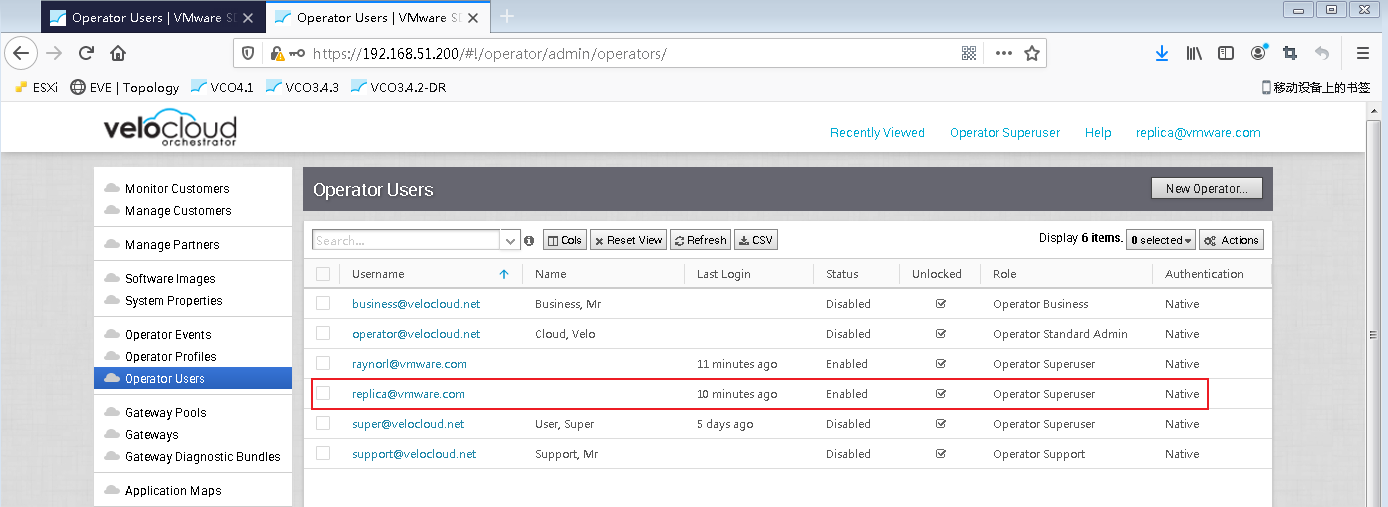Open Operator Events in the sidebar
This screenshot has height=507, width=1388.
coord(168,334)
